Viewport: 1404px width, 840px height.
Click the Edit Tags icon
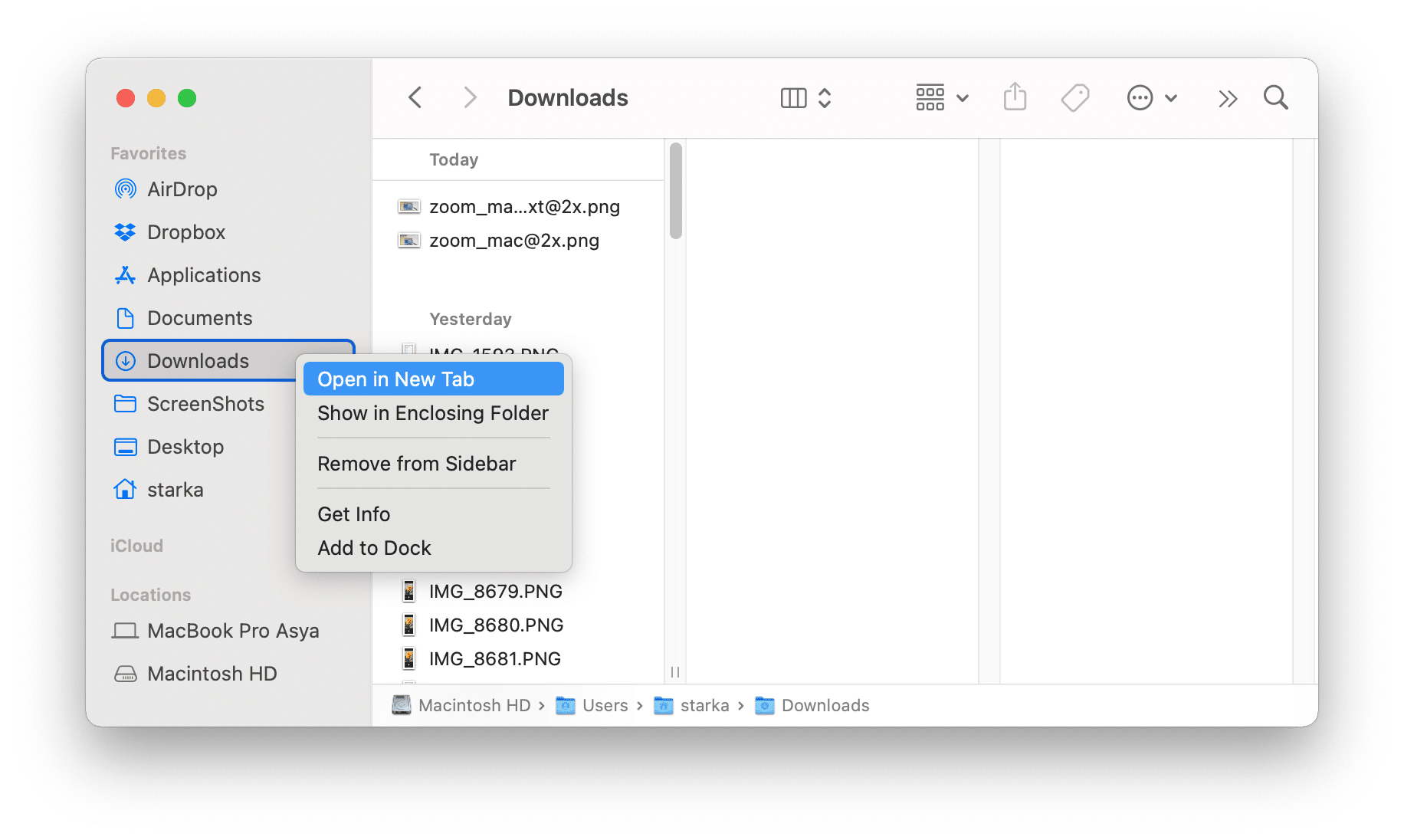click(x=1075, y=98)
